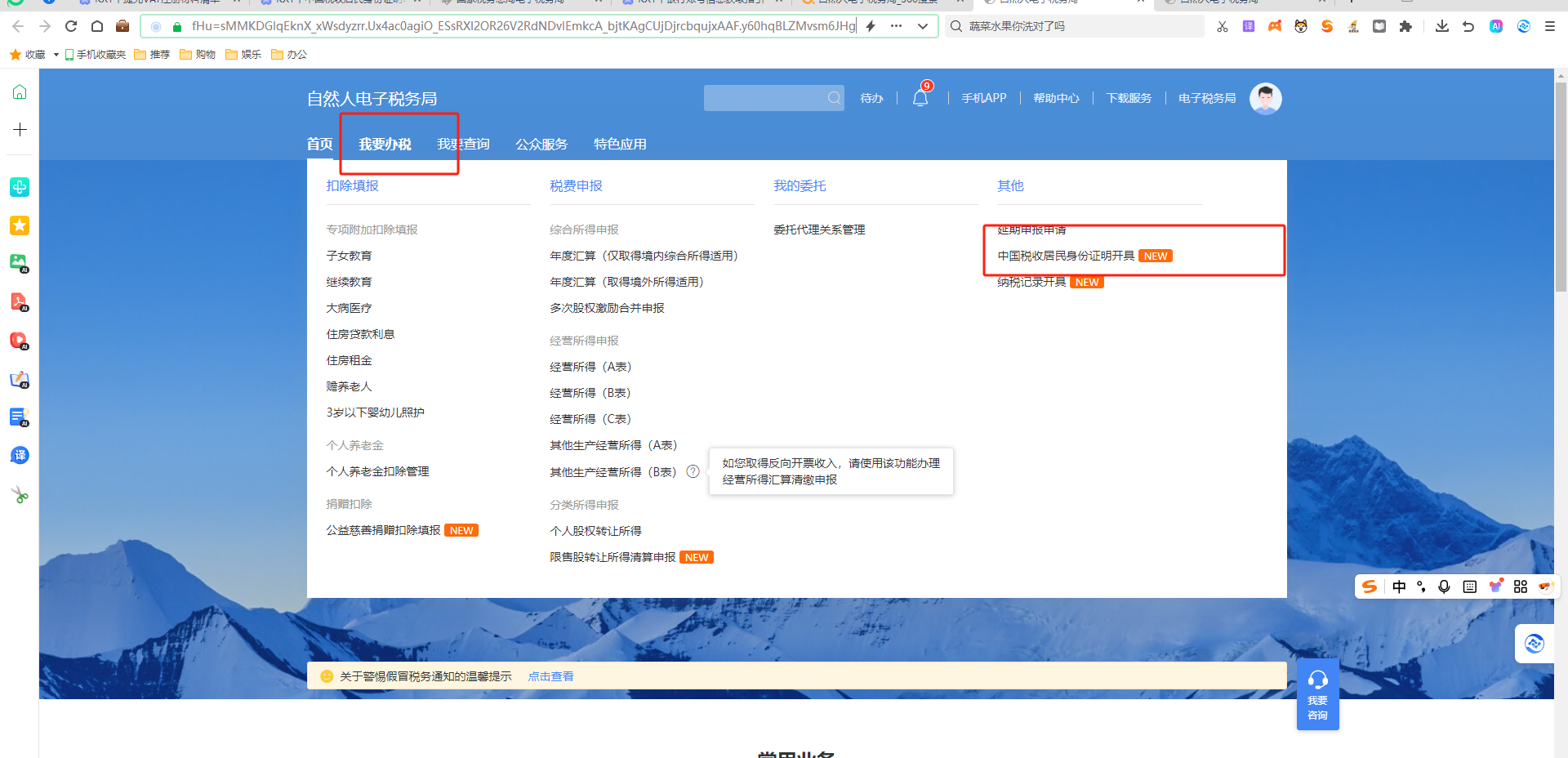Click the downloads icon in browser toolbar

pyautogui.click(x=1442, y=26)
